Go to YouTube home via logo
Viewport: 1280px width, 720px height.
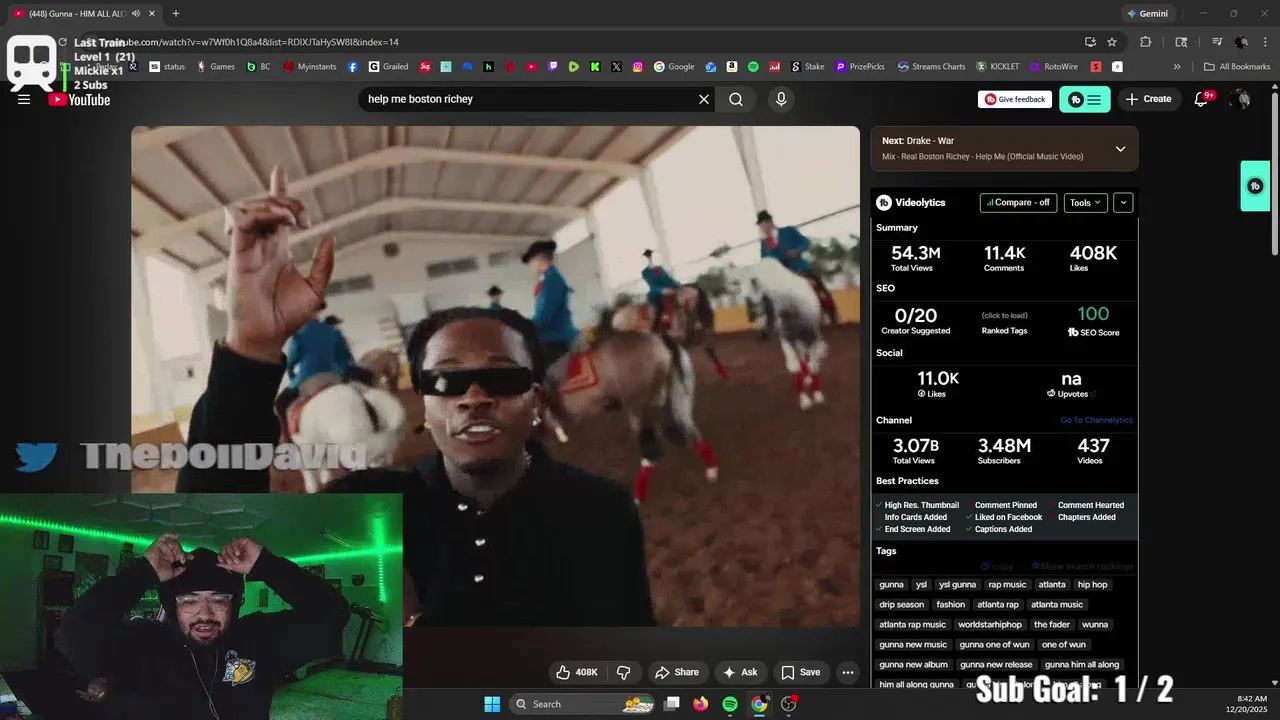click(79, 99)
